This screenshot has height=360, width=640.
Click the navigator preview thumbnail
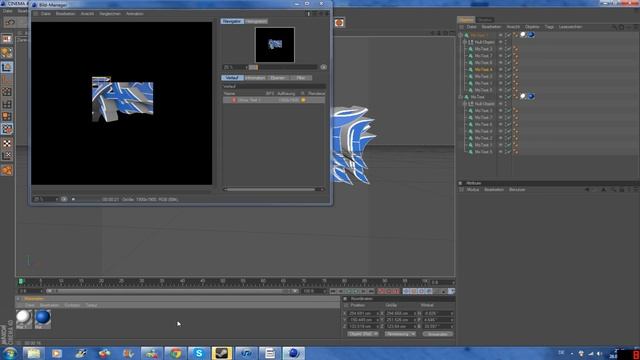click(x=275, y=45)
